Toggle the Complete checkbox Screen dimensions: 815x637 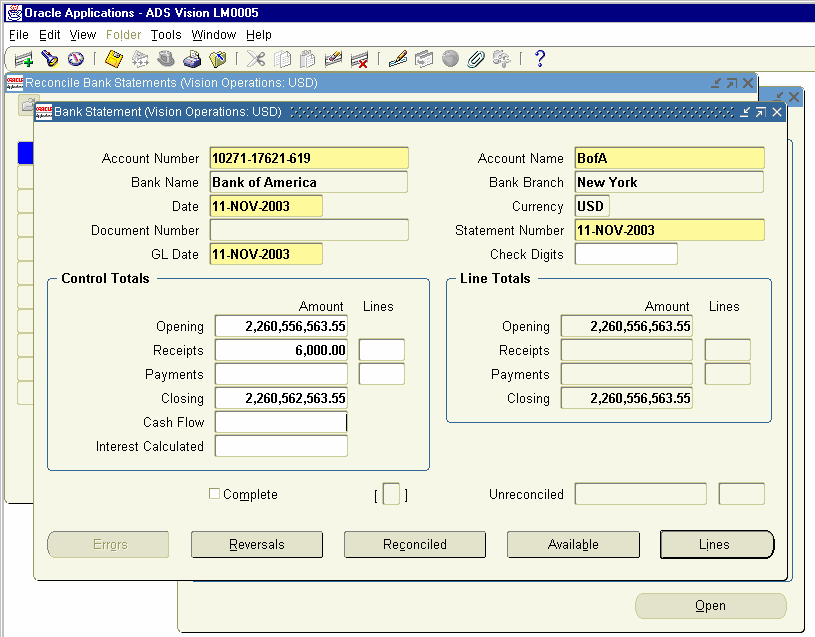(214, 494)
